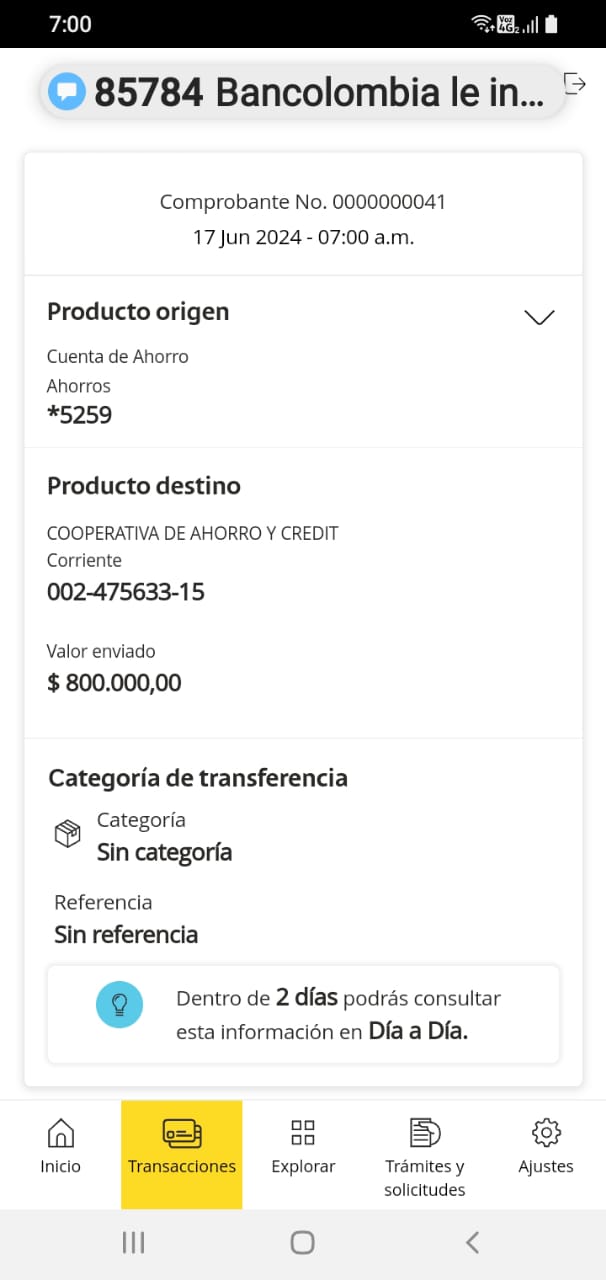Tap the Día a Día link
This screenshot has height=1280, width=606.
[x=418, y=1031]
